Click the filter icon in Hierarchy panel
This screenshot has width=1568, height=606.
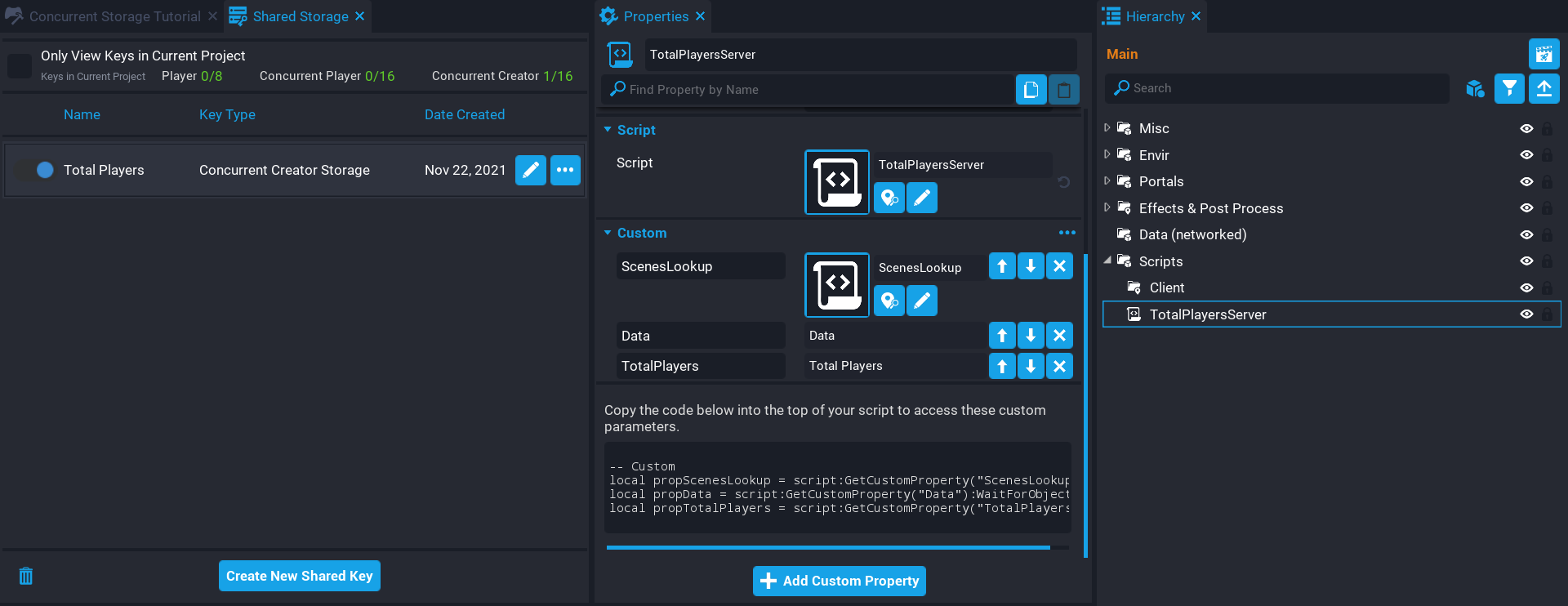[1509, 88]
